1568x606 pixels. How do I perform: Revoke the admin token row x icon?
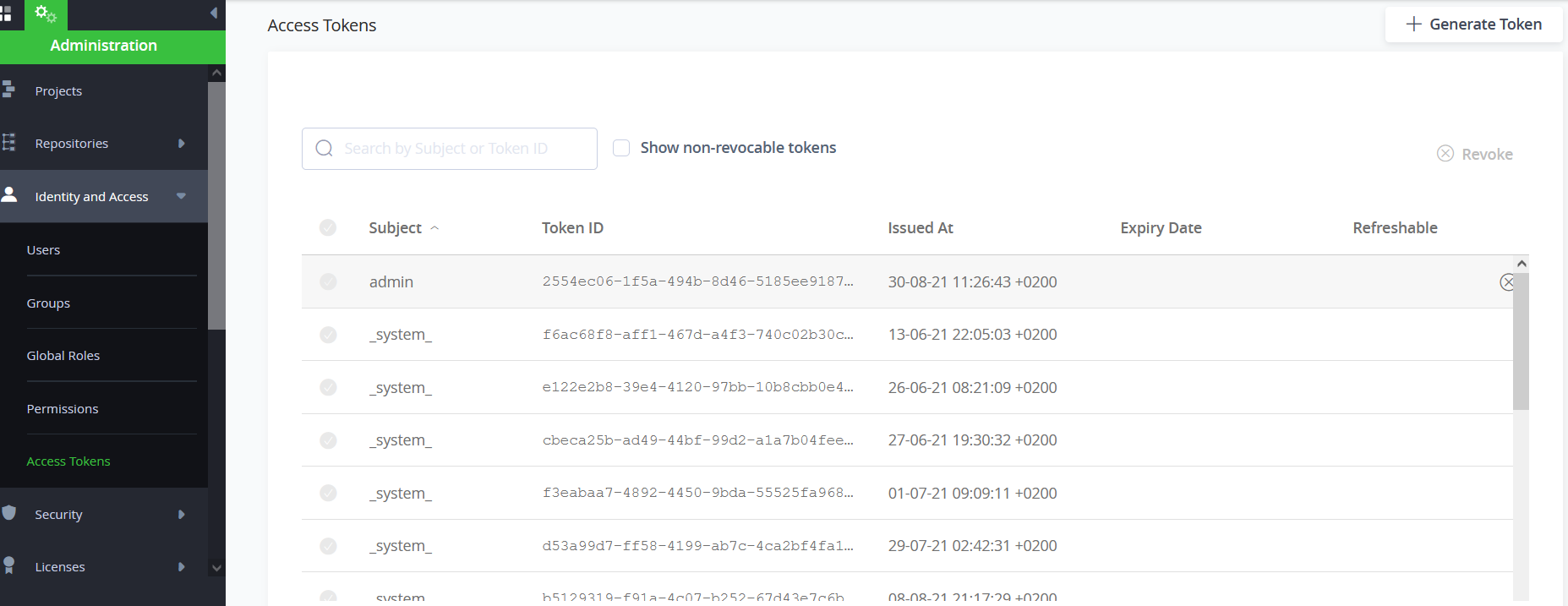click(x=1507, y=282)
